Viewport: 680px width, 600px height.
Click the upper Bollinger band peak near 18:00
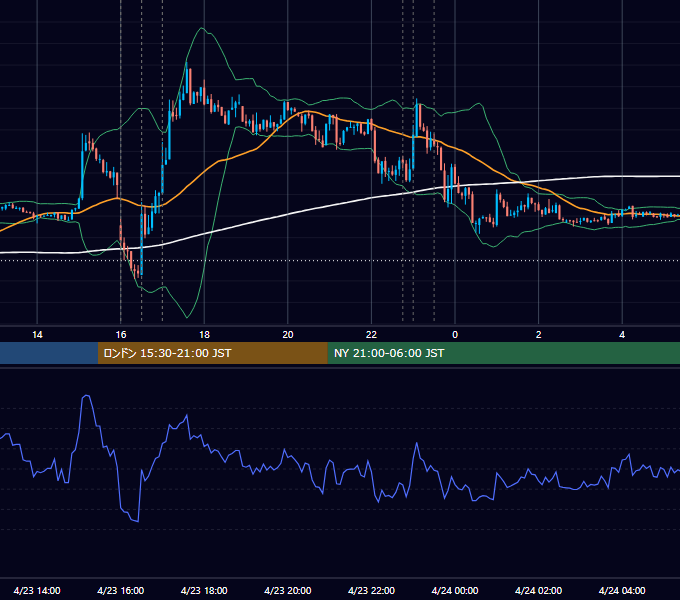point(202,28)
